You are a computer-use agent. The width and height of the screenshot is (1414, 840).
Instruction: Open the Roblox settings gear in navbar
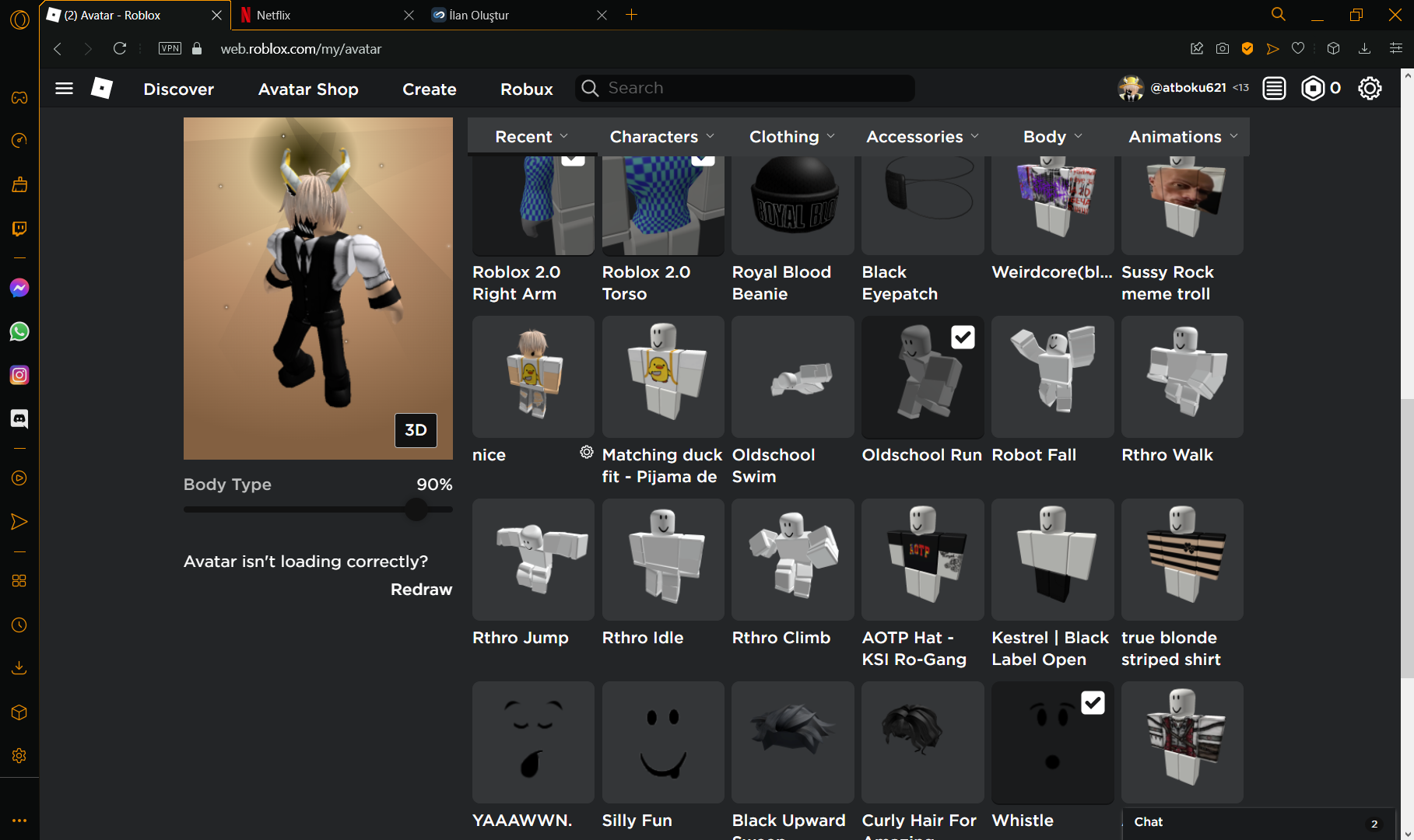pos(1370,88)
